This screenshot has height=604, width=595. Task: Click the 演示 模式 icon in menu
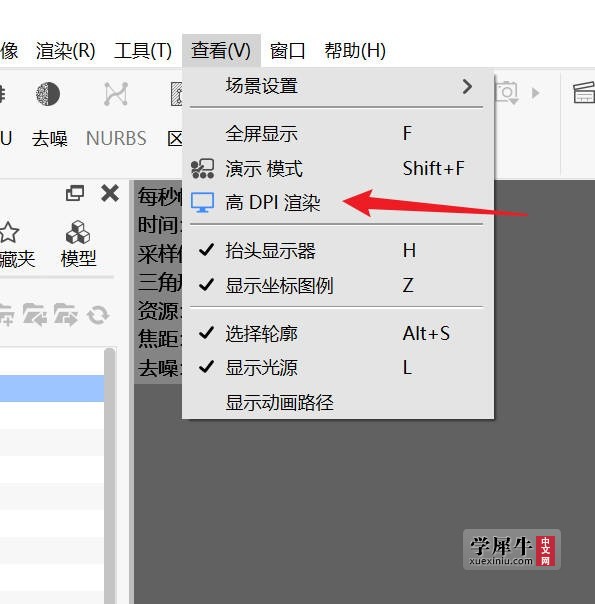point(203,169)
